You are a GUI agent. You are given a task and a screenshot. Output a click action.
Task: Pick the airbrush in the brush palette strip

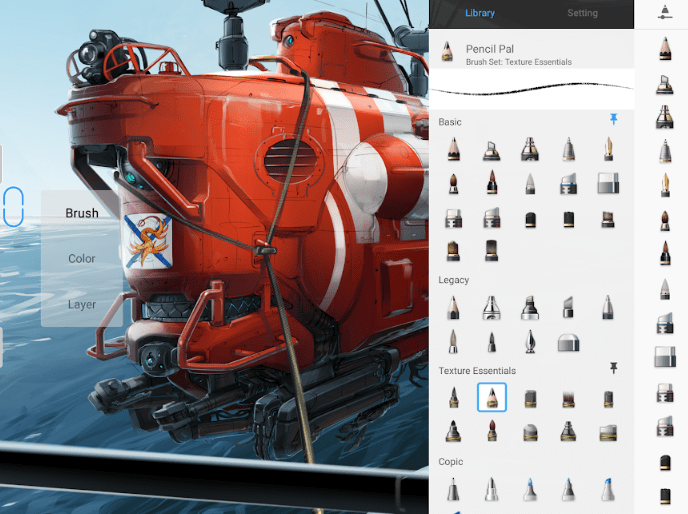[665, 84]
